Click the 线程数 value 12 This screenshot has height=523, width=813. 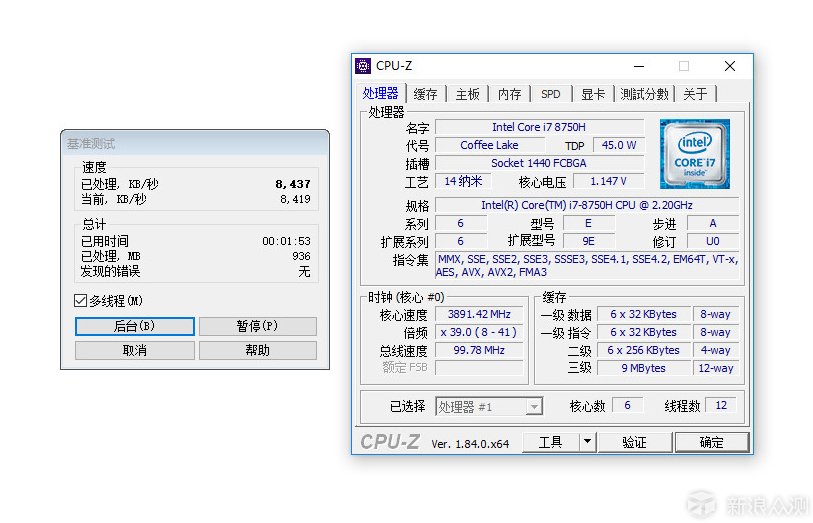click(721, 405)
